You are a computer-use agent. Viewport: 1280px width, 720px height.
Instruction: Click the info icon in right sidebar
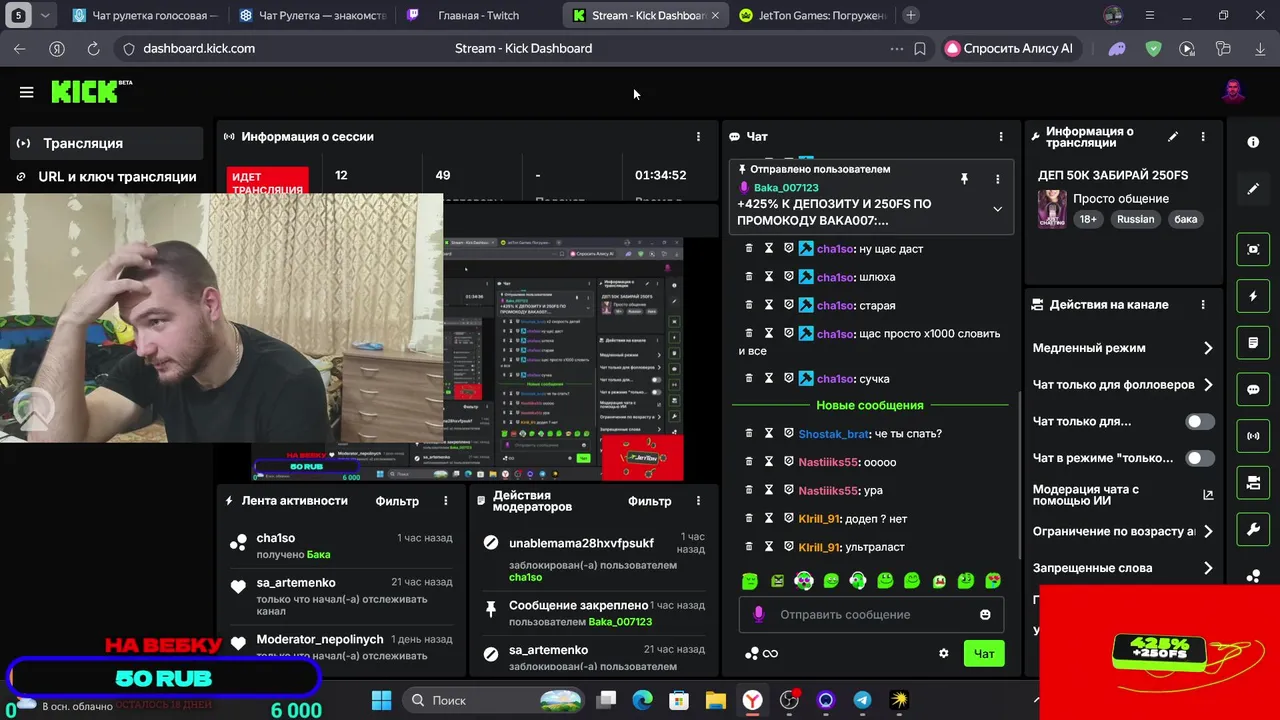click(x=1253, y=142)
